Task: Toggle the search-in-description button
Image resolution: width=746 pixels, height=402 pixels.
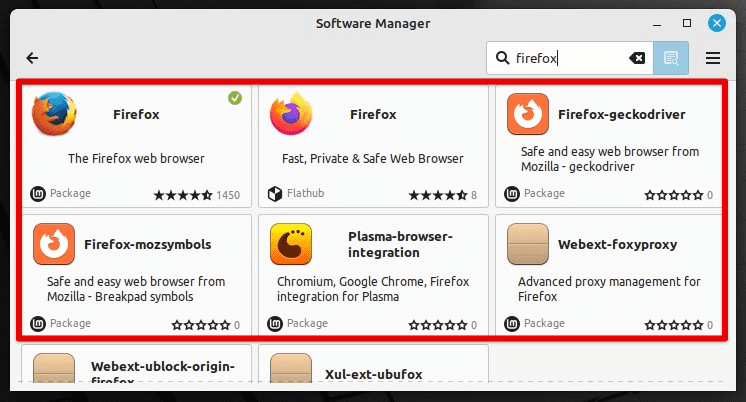Action: (671, 58)
